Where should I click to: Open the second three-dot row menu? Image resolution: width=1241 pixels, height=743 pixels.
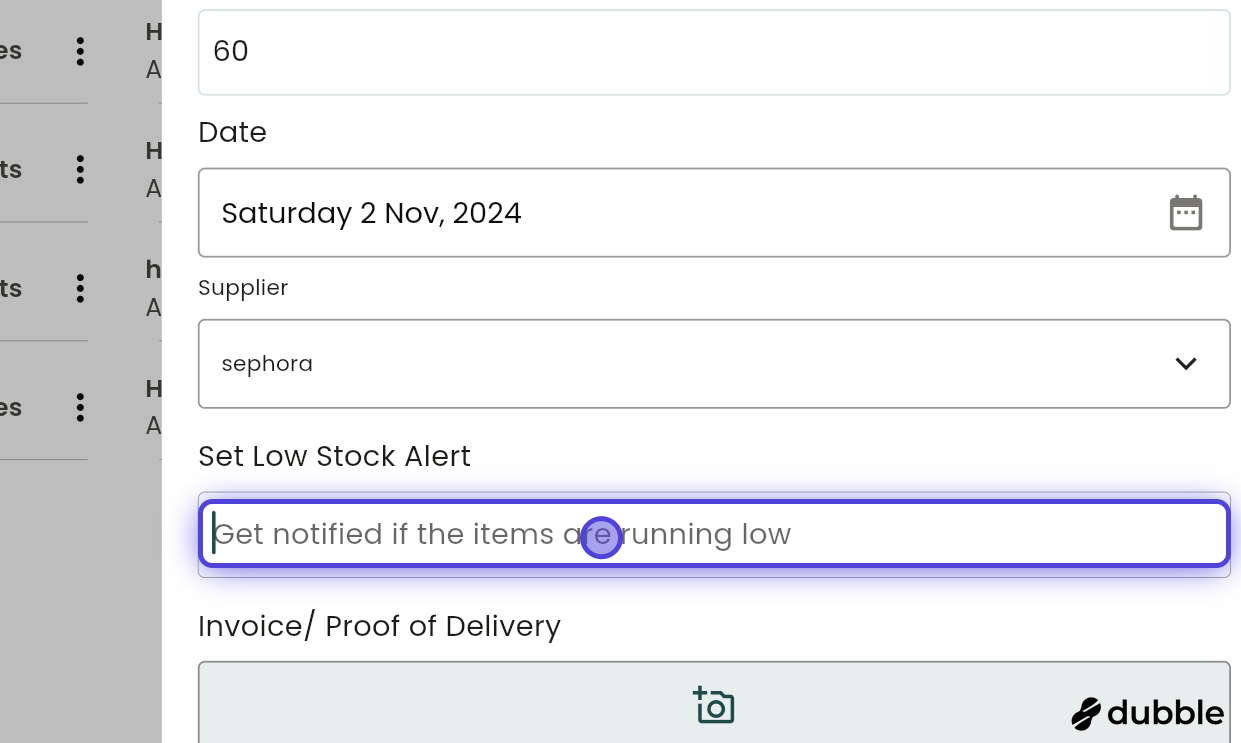[80, 170]
